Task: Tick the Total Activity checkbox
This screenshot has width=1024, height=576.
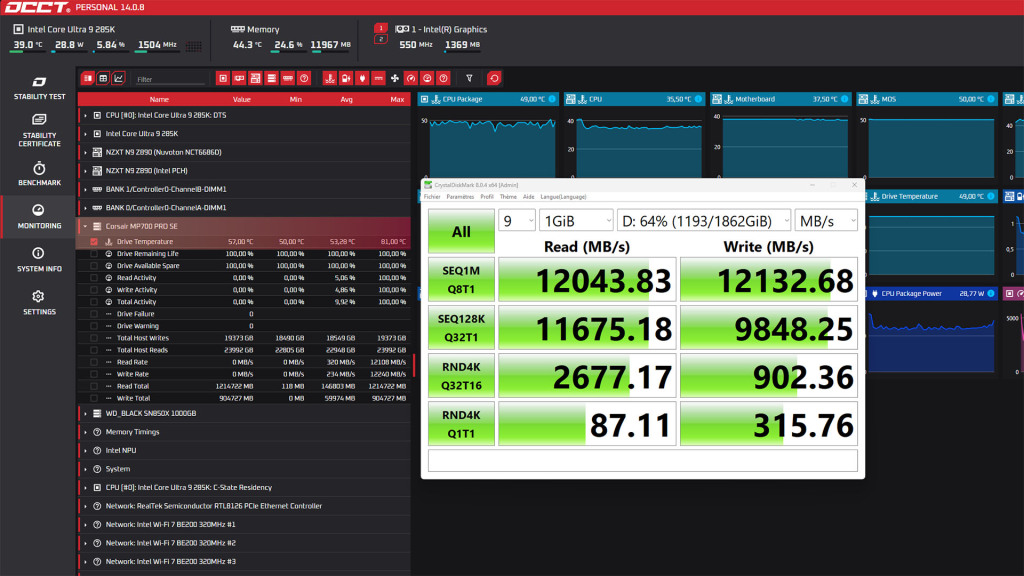Action: (x=94, y=302)
